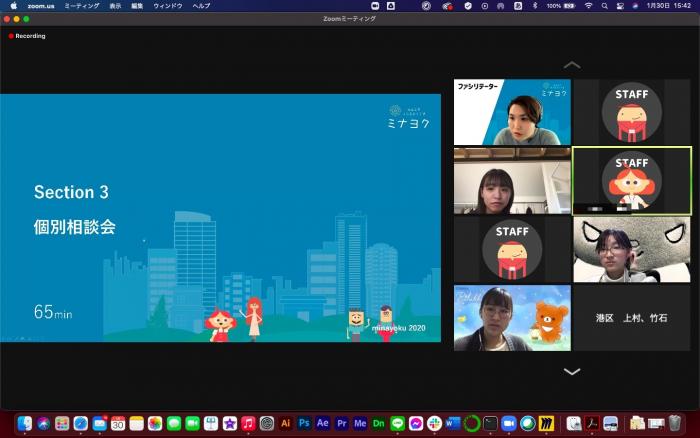This screenshot has height=438, width=700.
Task: Open Finder from the dock
Action: 25,423
